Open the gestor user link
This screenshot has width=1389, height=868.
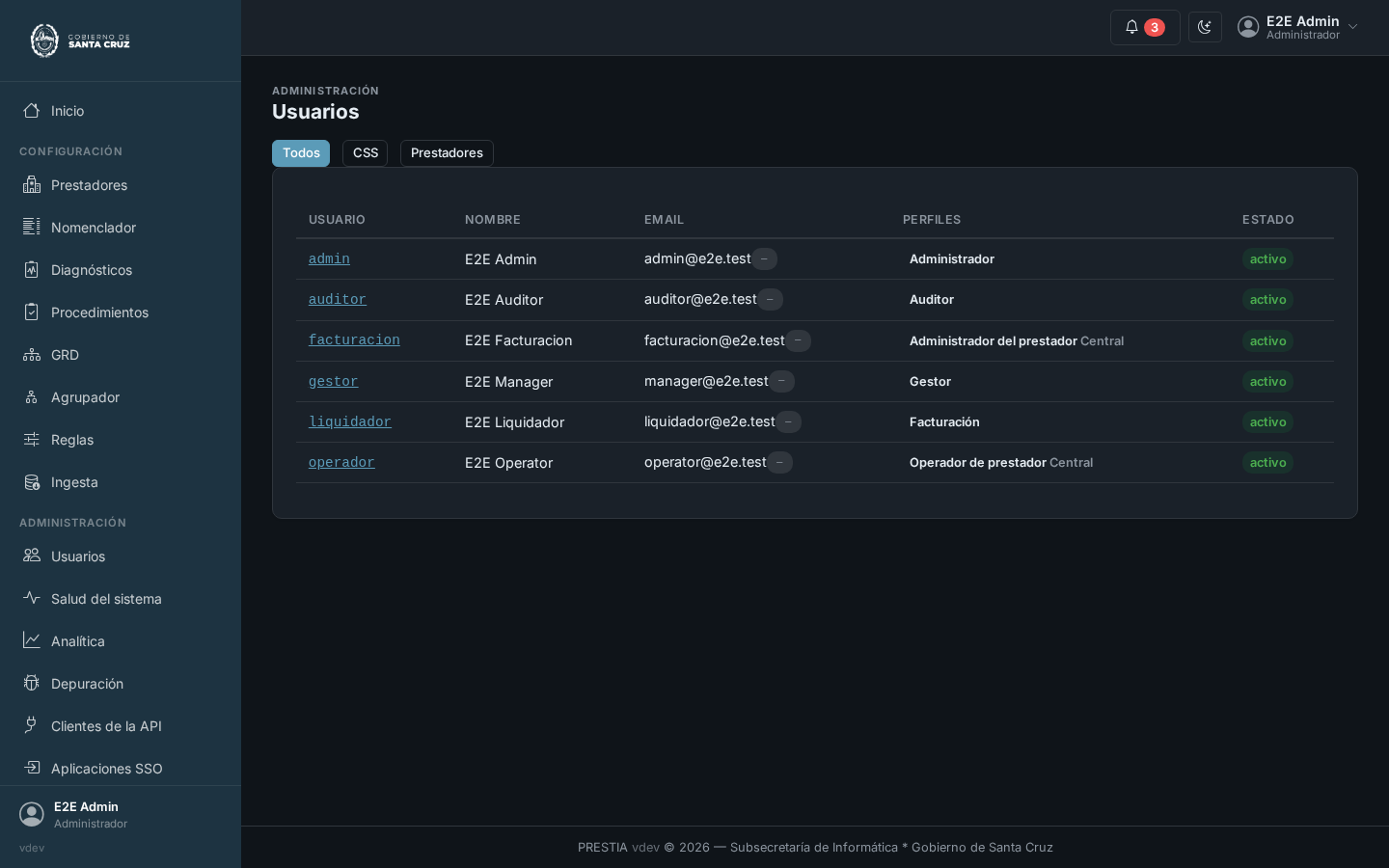(x=334, y=382)
